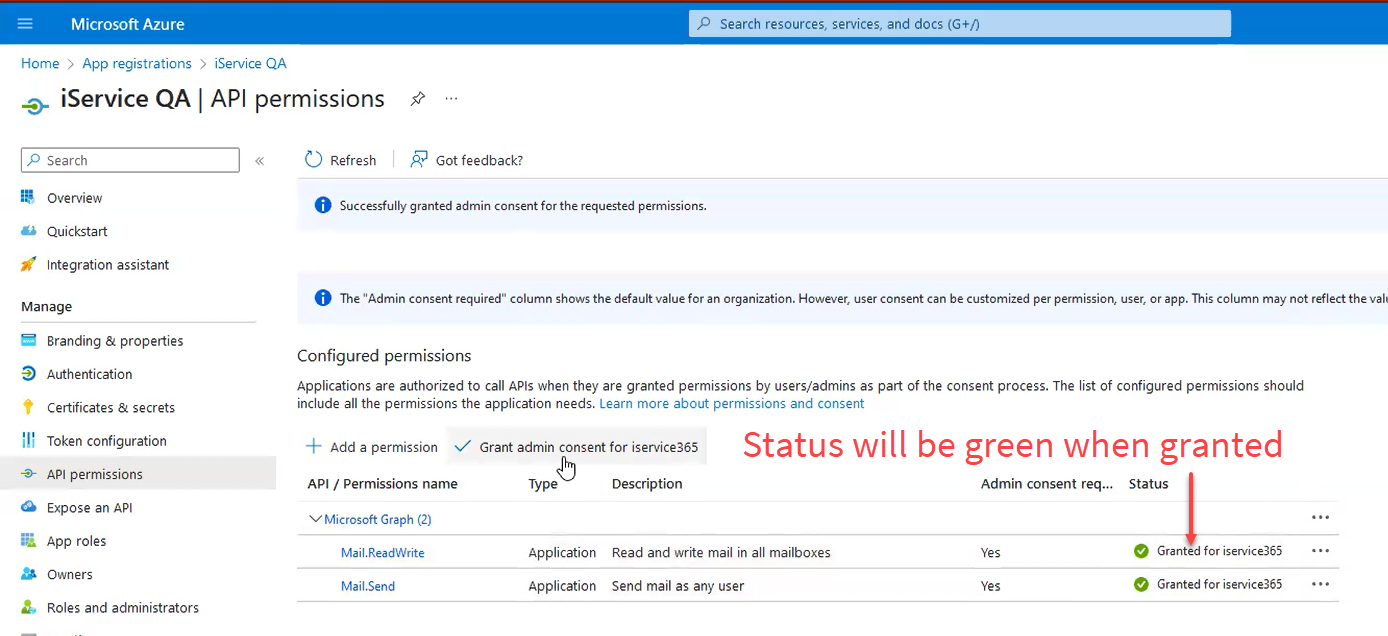The image size is (1388, 636).
Task: Open the hamburger portal menu
Action: [x=25, y=24]
